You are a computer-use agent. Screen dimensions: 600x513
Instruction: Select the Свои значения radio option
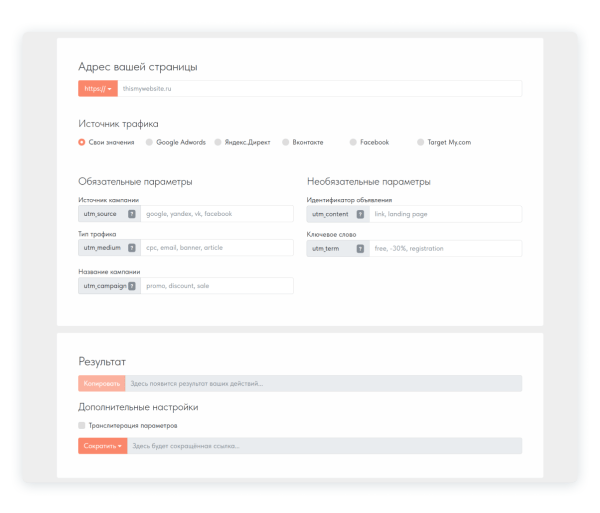pyautogui.click(x=82, y=142)
